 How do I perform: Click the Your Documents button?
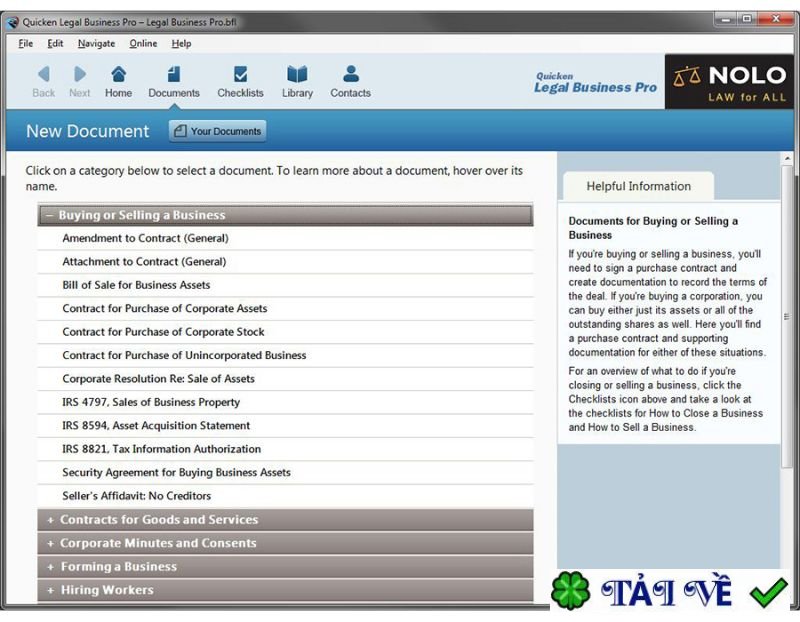(x=217, y=131)
